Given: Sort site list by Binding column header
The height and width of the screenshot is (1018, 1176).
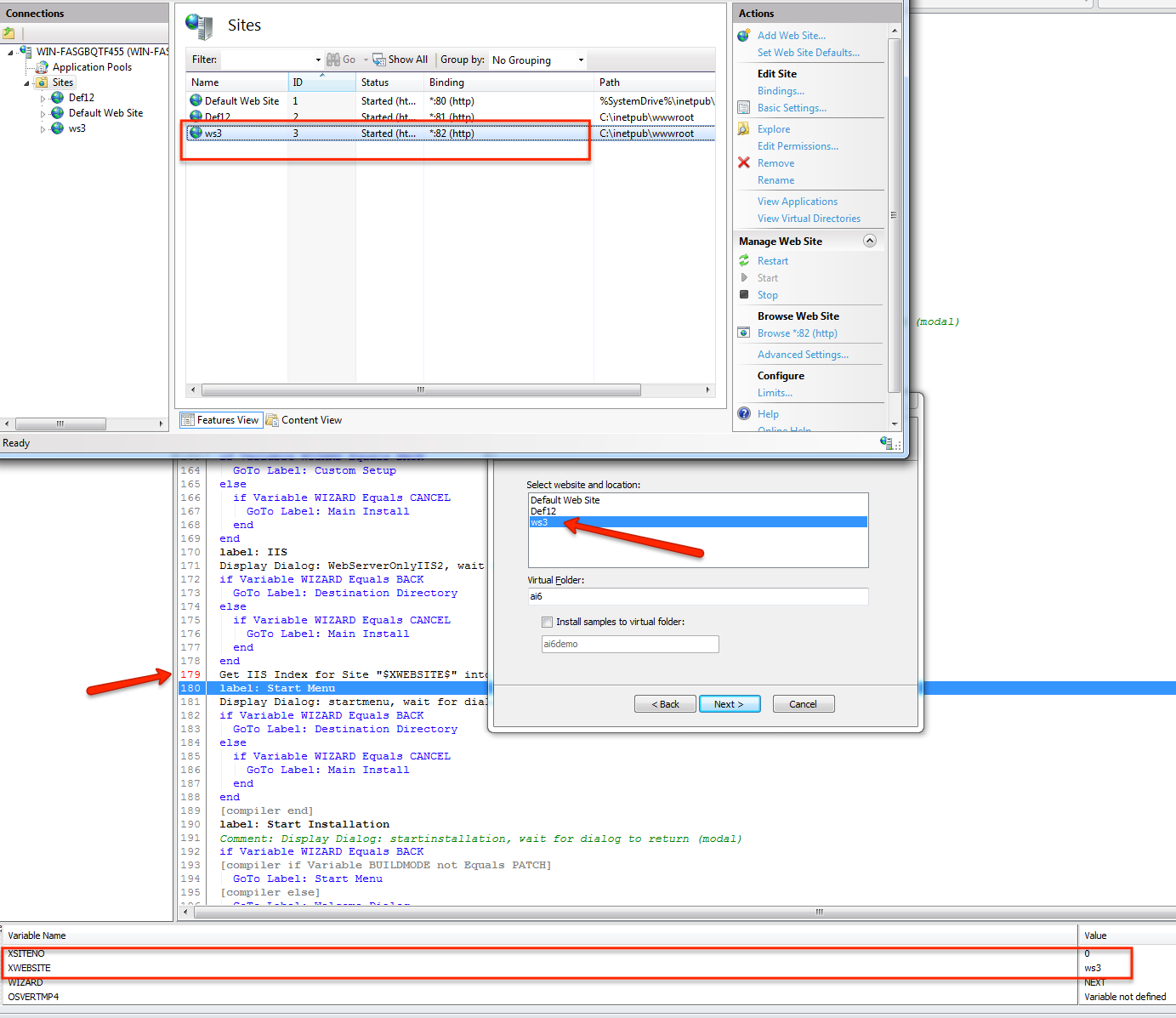Looking at the screenshot, I should click(x=508, y=82).
